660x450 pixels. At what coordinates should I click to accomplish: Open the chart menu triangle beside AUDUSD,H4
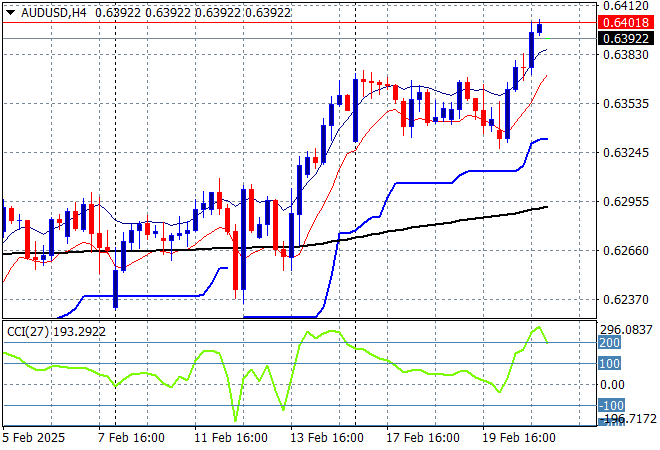10,13
